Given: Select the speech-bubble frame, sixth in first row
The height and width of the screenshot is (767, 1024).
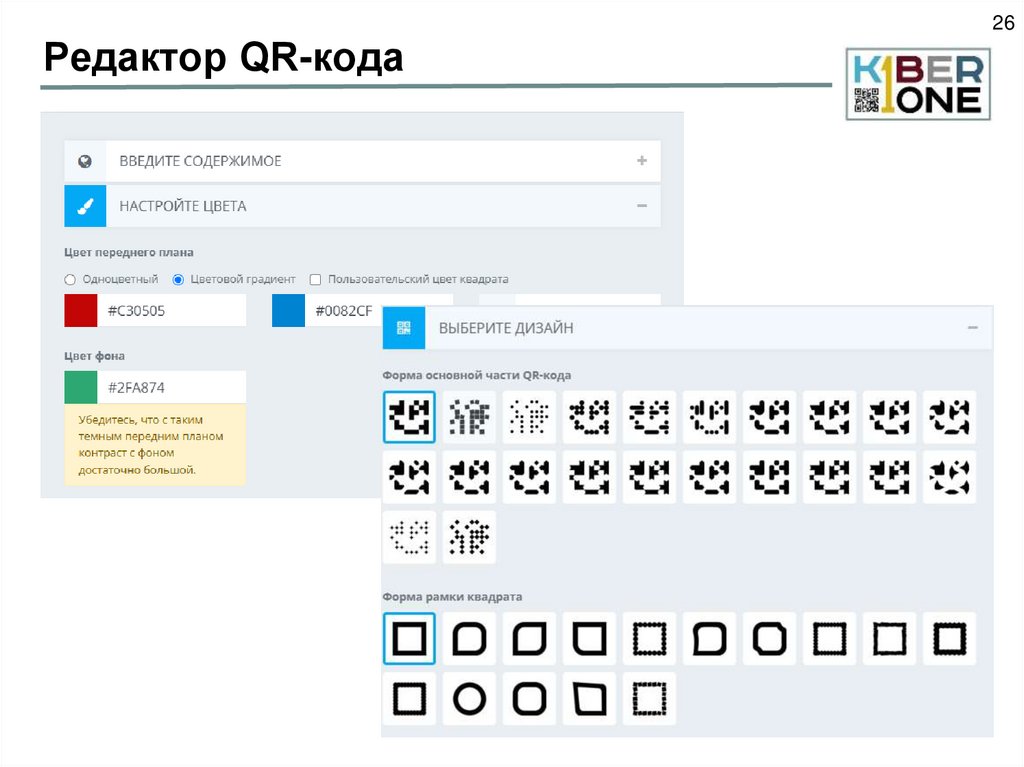Looking at the screenshot, I should point(710,638).
